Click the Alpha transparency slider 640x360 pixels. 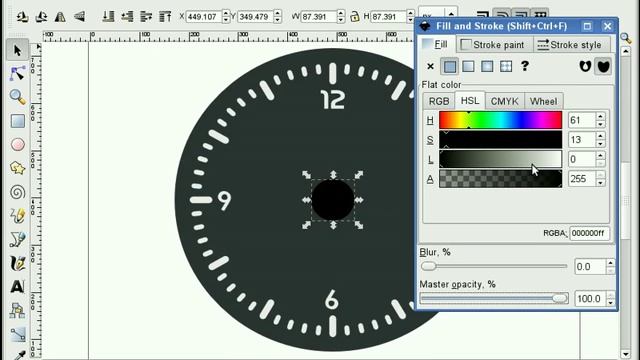point(500,179)
